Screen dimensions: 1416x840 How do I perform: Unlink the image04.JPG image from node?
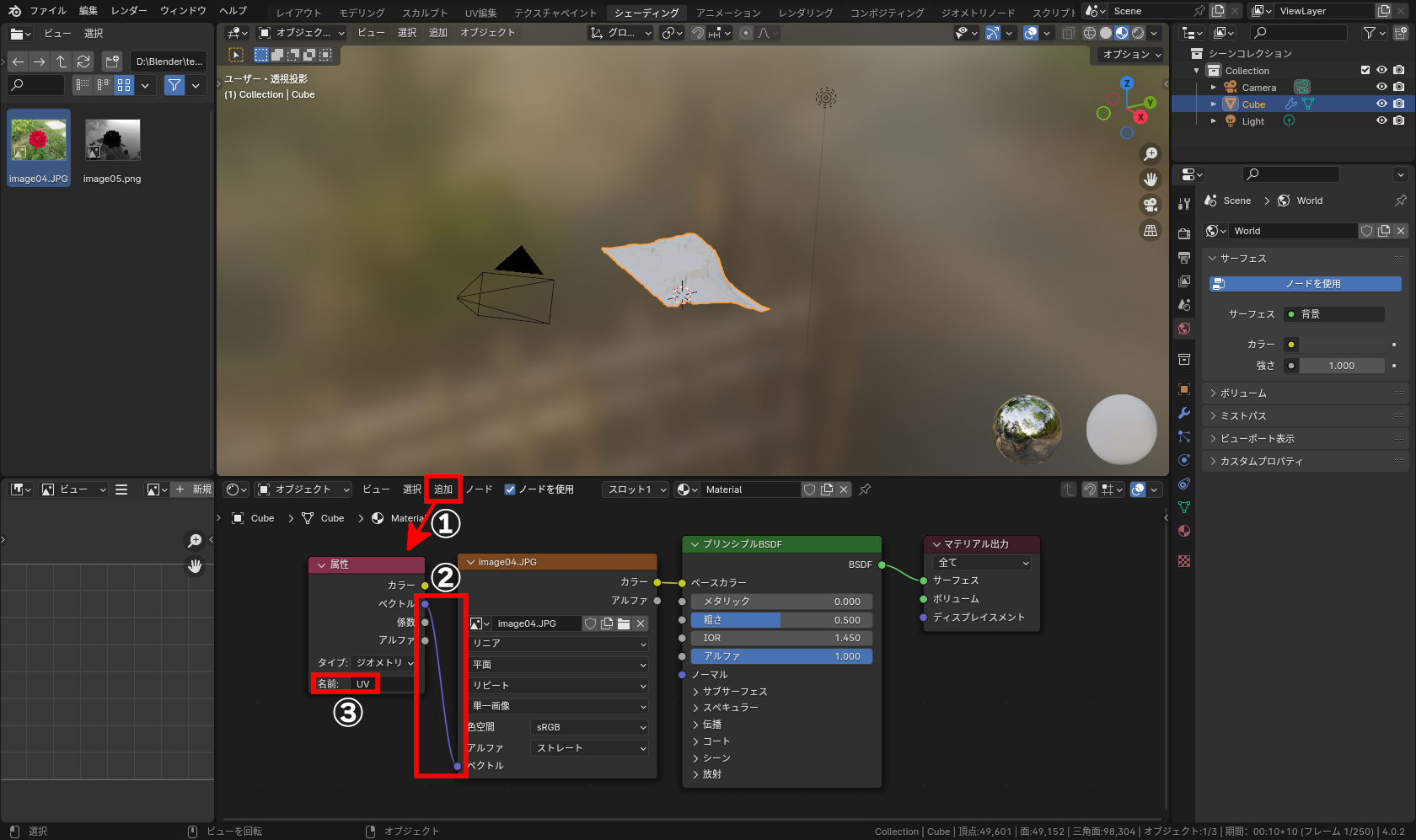(x=641, y=623)
